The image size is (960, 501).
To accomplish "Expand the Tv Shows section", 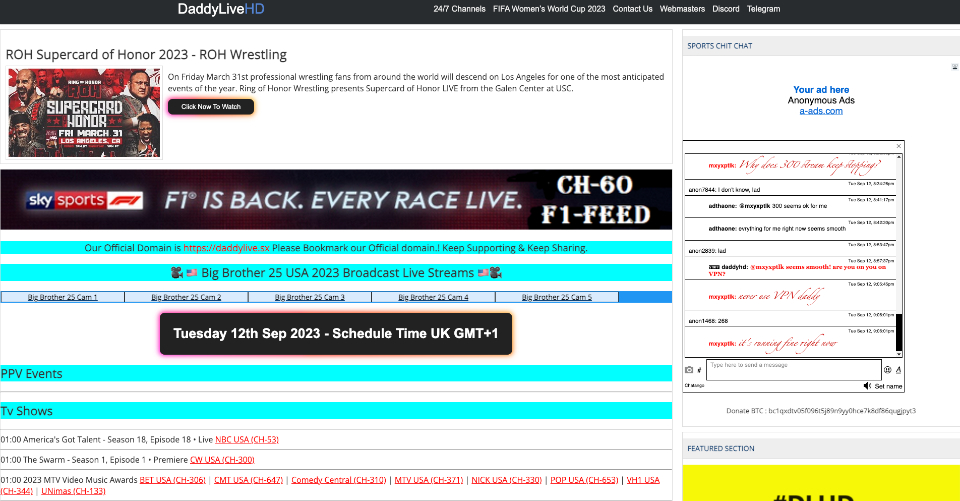I will click(336, 411).
